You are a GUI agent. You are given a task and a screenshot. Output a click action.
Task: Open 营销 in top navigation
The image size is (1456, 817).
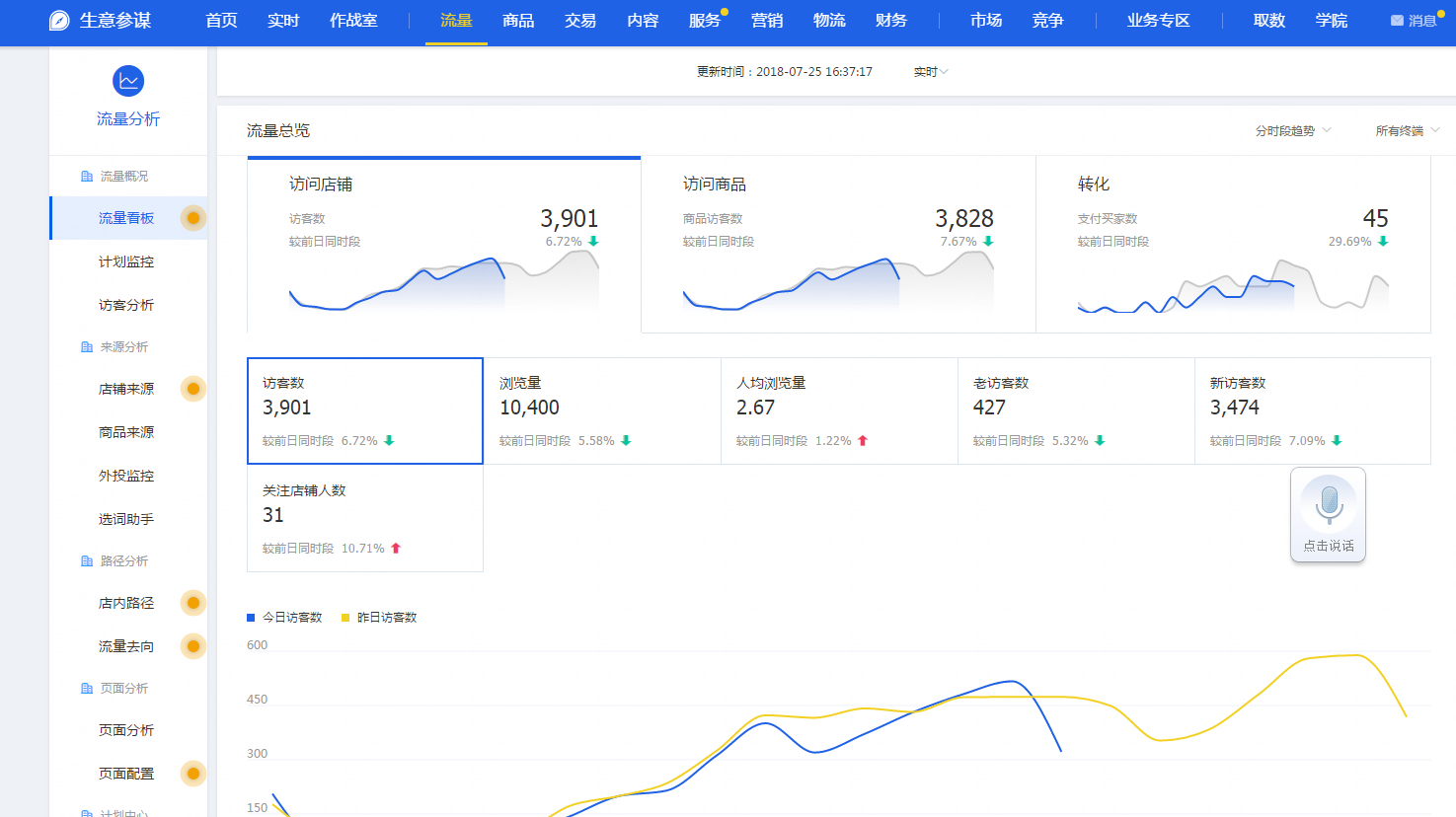click(767, 21)
